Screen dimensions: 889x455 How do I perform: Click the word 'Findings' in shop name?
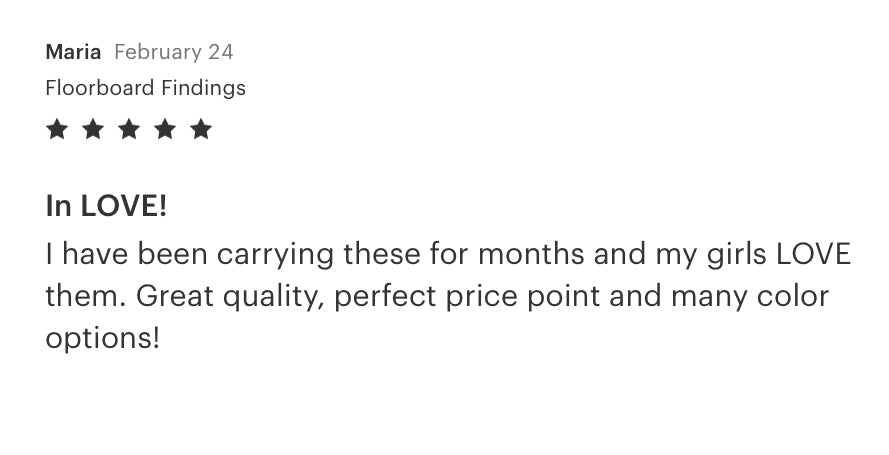point(204,88)
